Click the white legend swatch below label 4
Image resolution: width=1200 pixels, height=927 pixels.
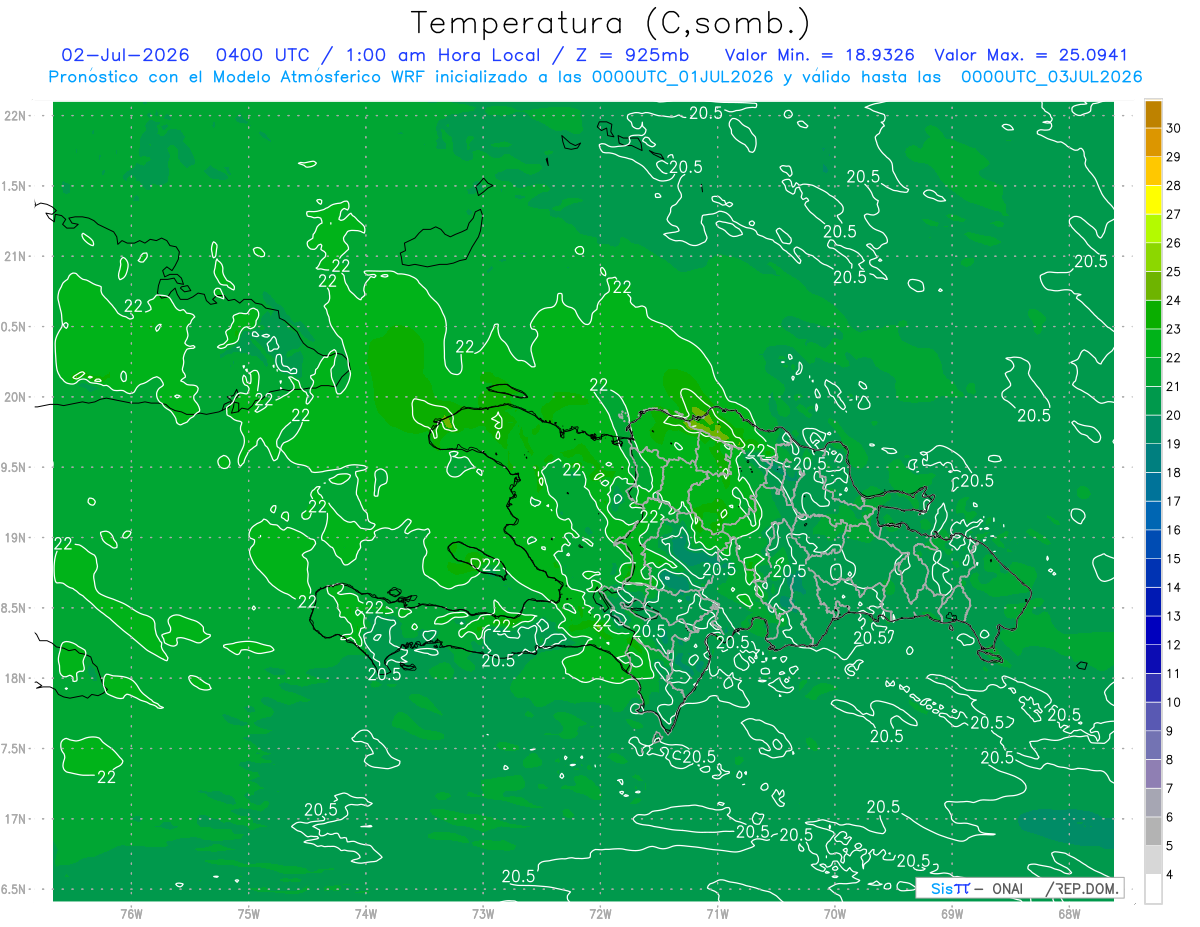pyautogui.click(x=1153, y=889)
